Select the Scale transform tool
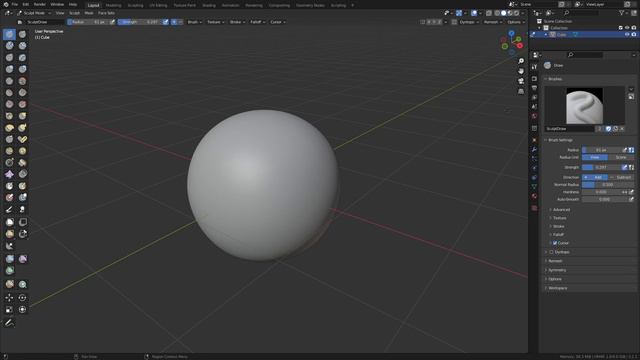Screen dimensions: 640x360 [9, 310]
